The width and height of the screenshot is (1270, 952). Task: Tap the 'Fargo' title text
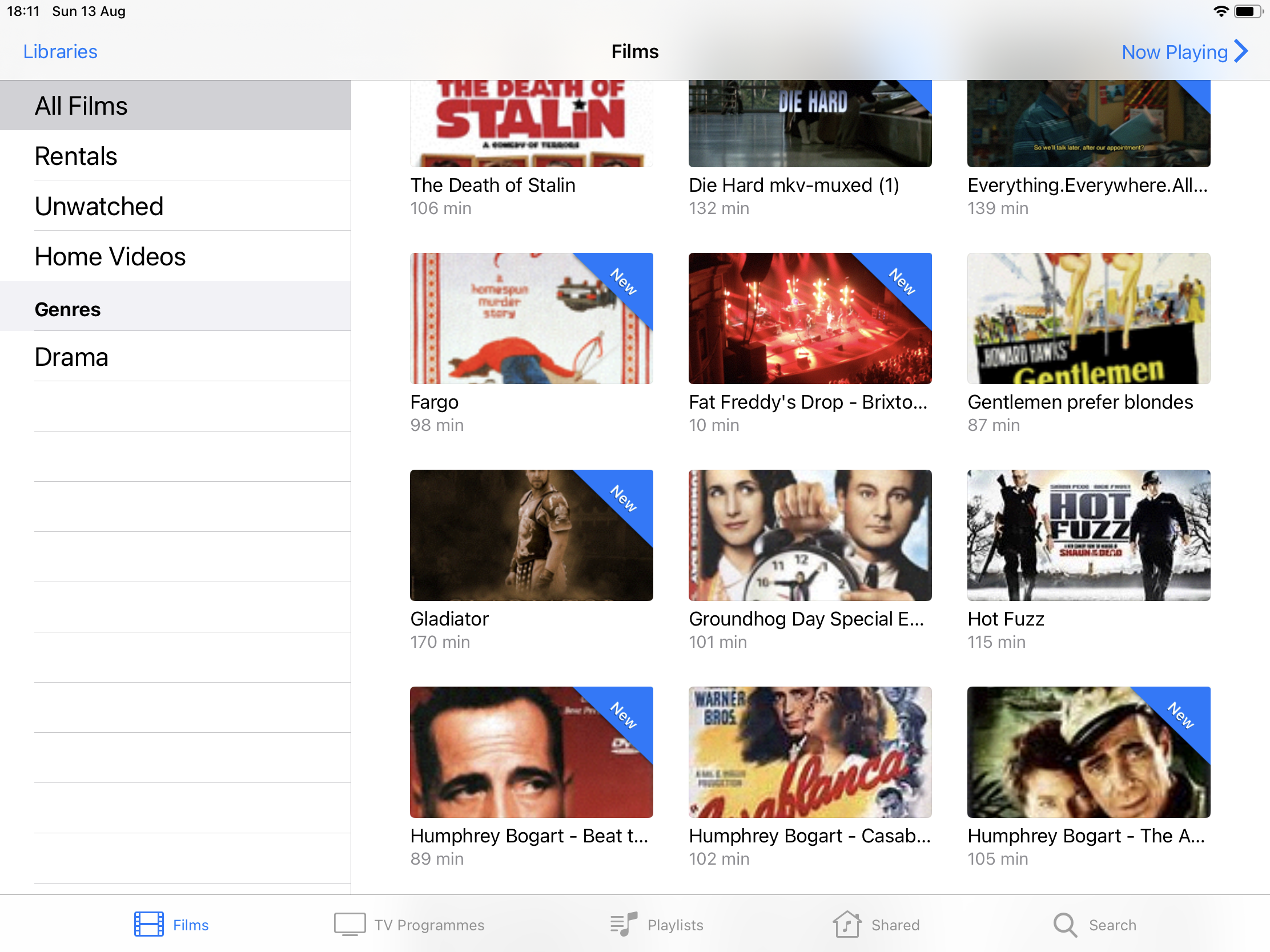click(434, 402)
